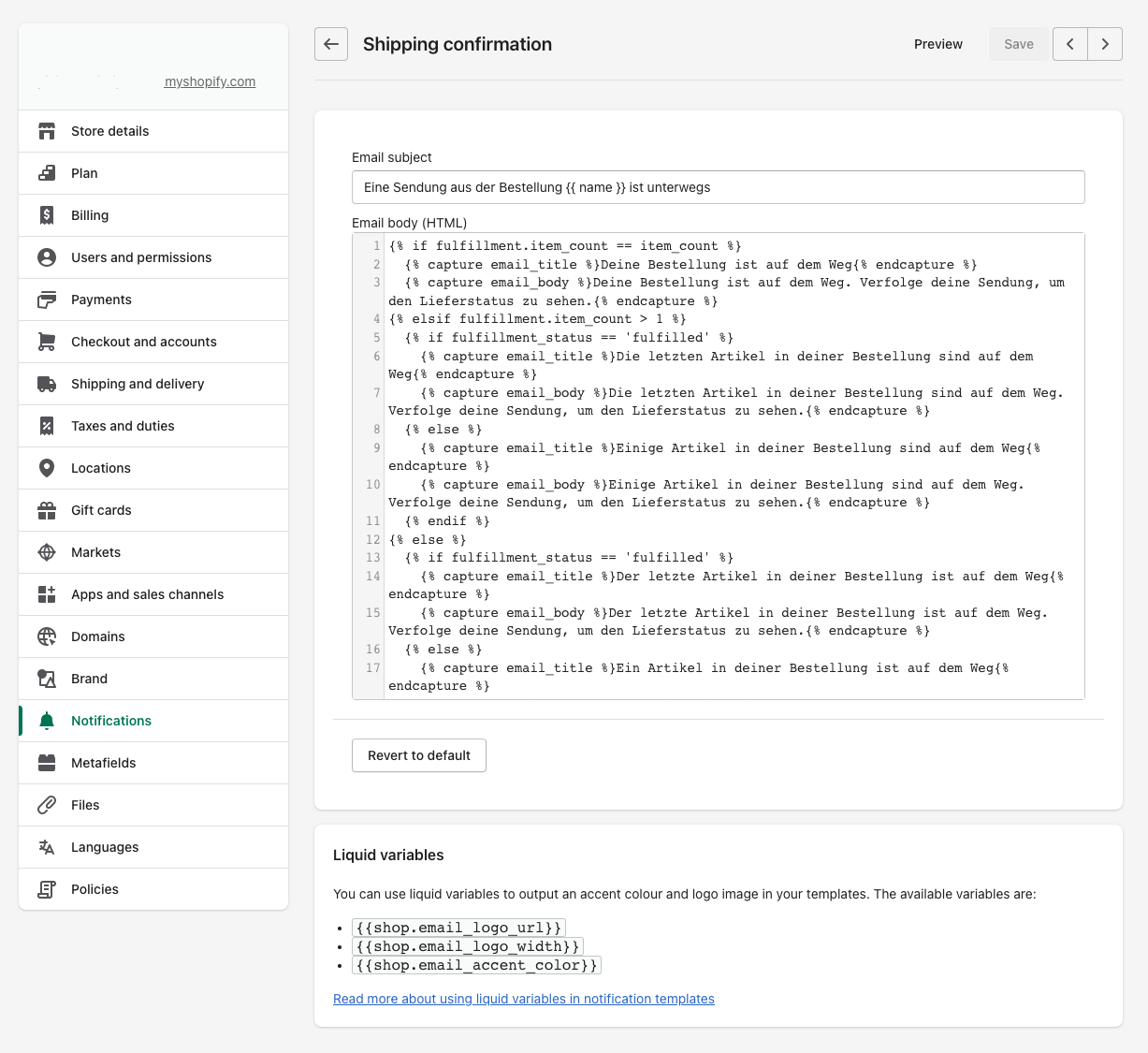Click the Taxes and duties icon
The width and height of the screenshot is (1148, 1053).
point(47,426)
